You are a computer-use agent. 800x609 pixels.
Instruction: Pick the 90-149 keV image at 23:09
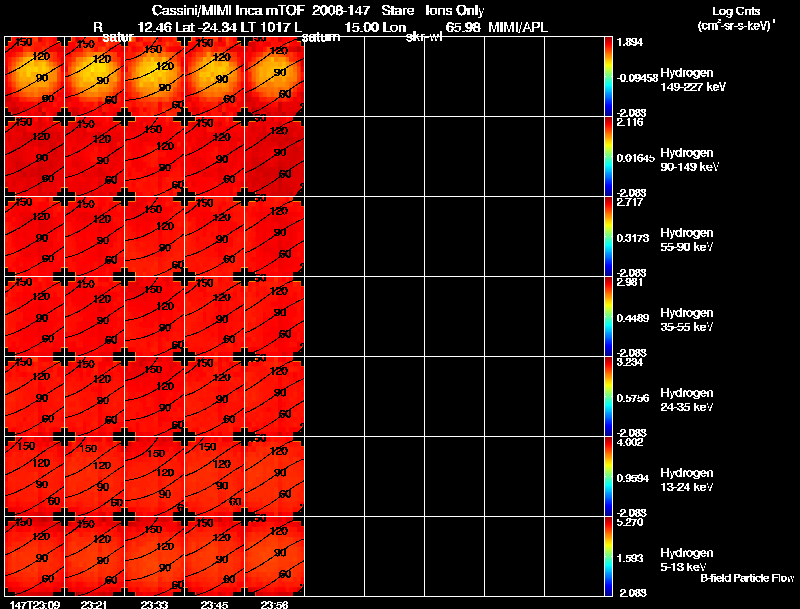click(34, 156)
